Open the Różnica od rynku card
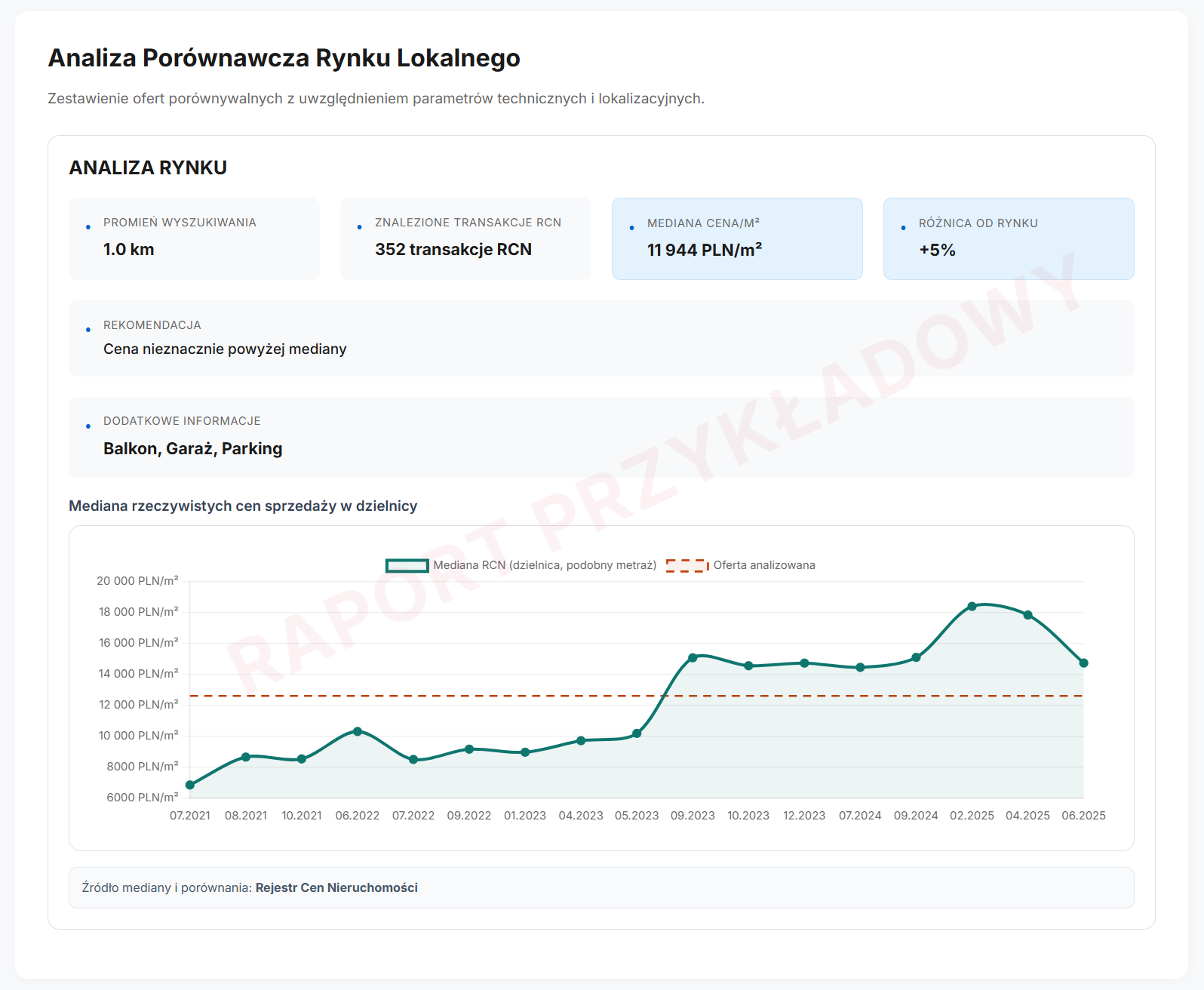The height and width of the screenshot is (990, 1204). click(1009, 238)
